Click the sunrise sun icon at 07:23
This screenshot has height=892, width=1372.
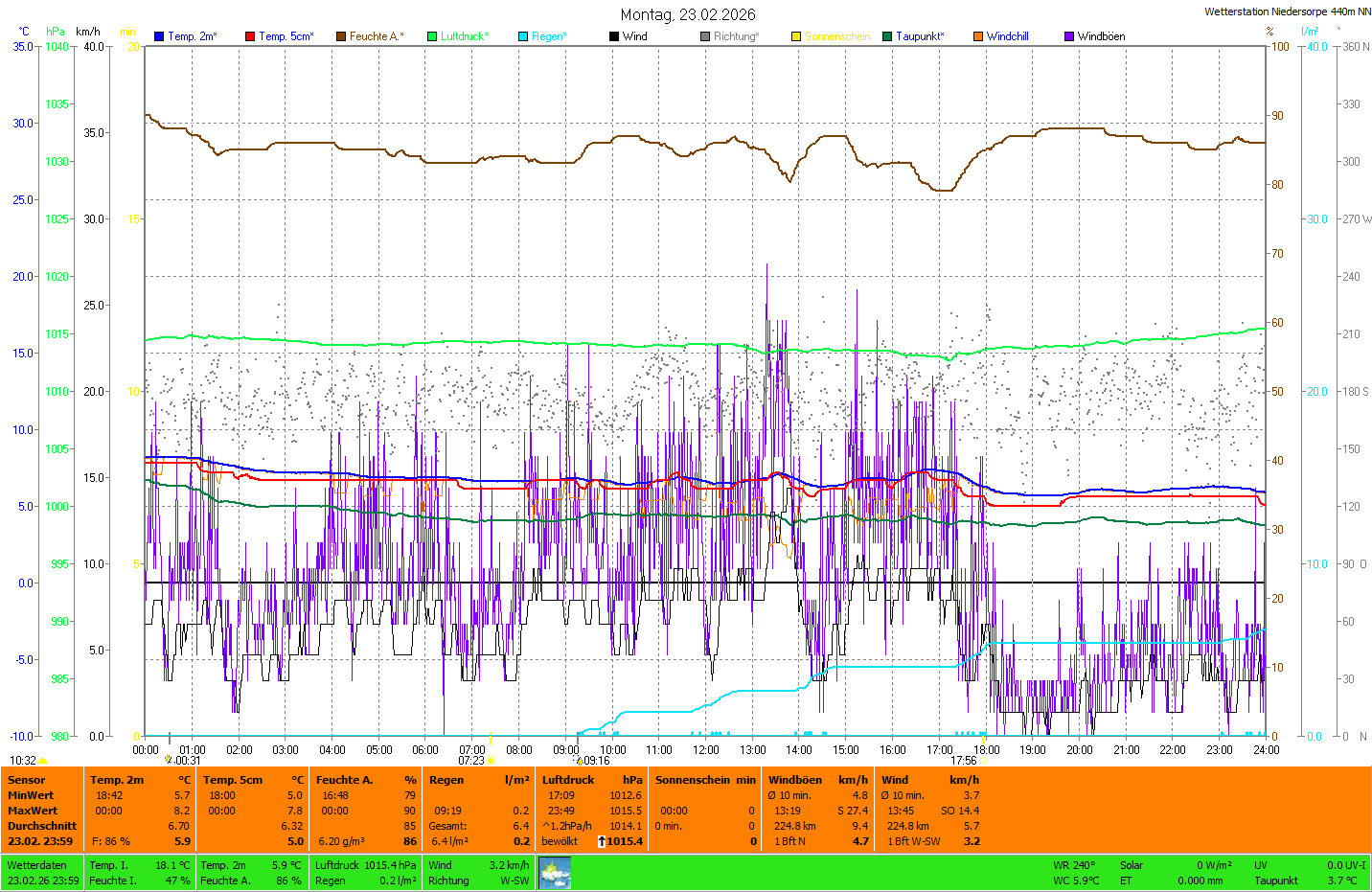(x=491, y=761)
